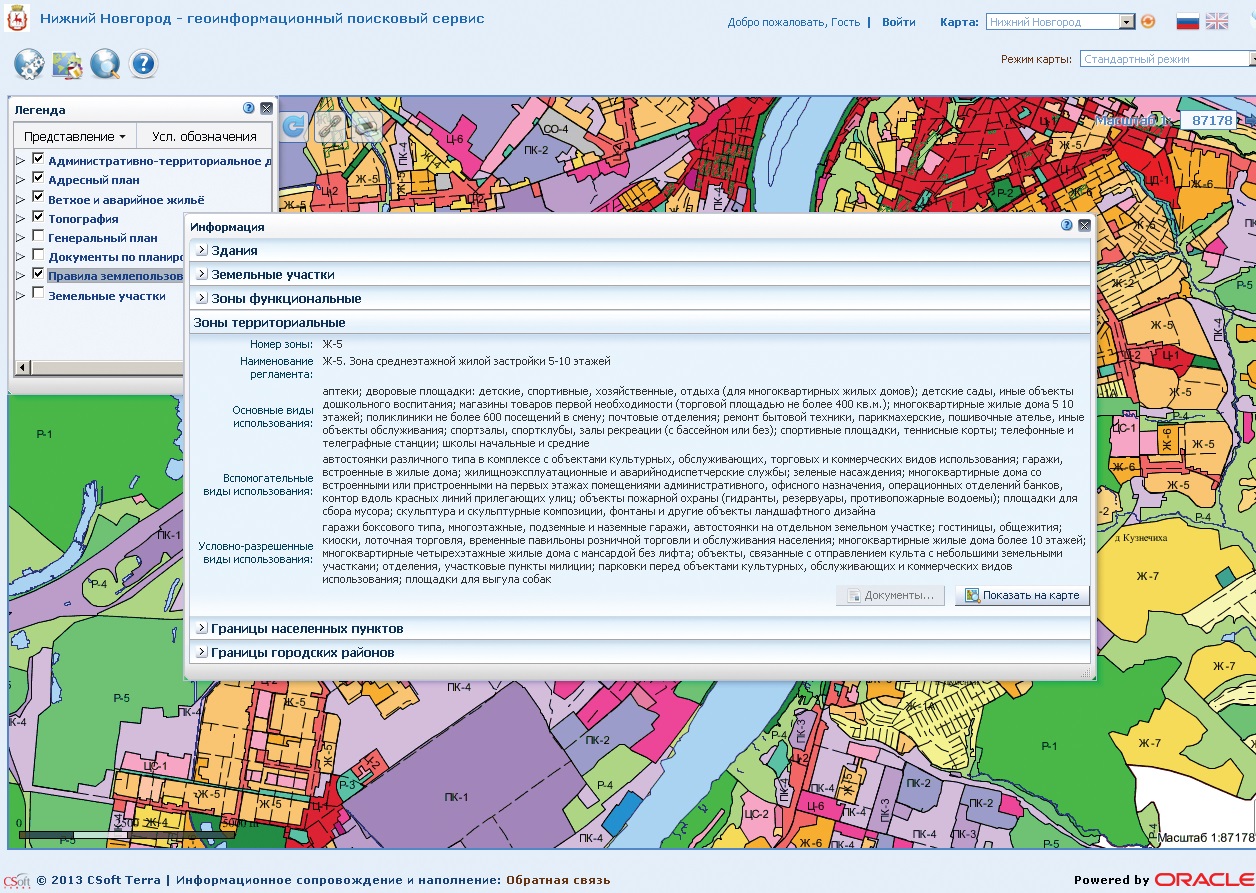1256x893 pixels.
Task: Click the zone number value Ж-5
Action: [333, 344]
